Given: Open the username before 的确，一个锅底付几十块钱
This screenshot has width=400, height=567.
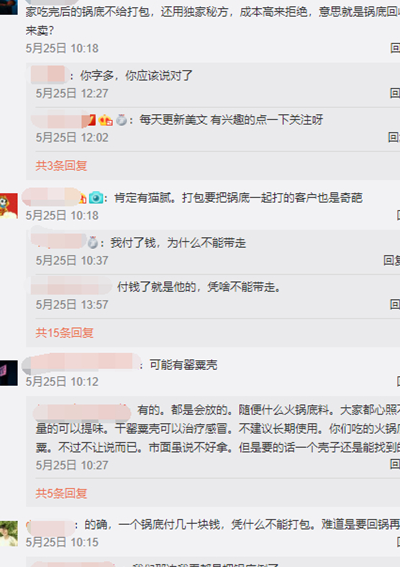Looking at the screenshot, I should click(51, 528).
